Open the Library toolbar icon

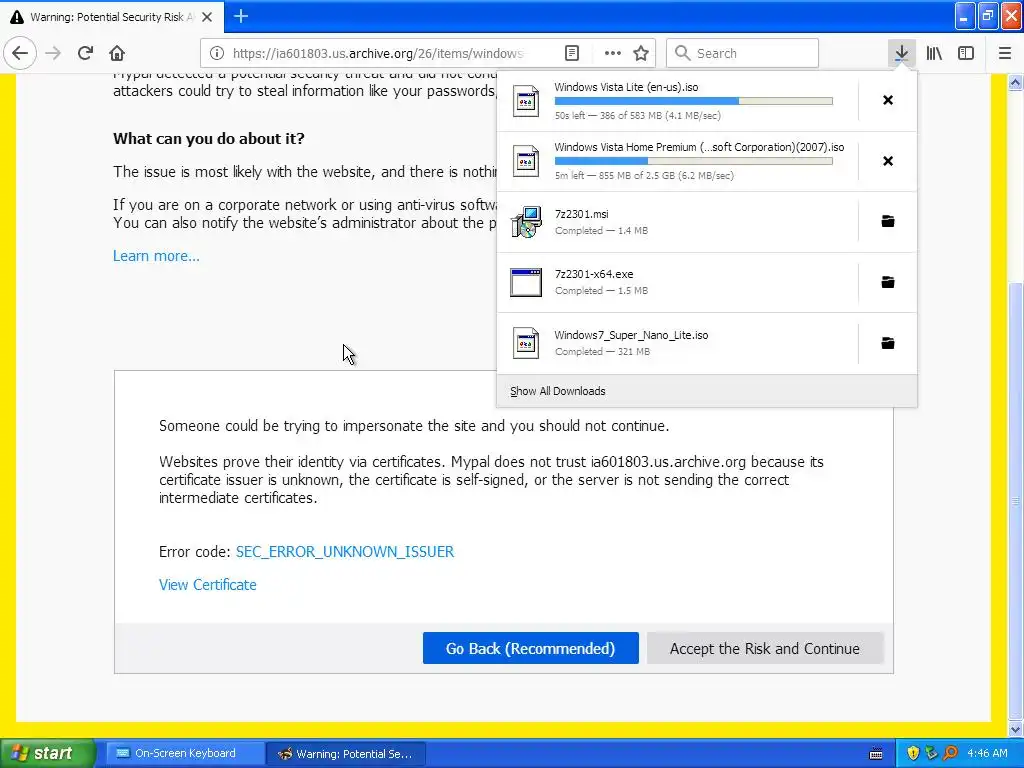point(934,53)
